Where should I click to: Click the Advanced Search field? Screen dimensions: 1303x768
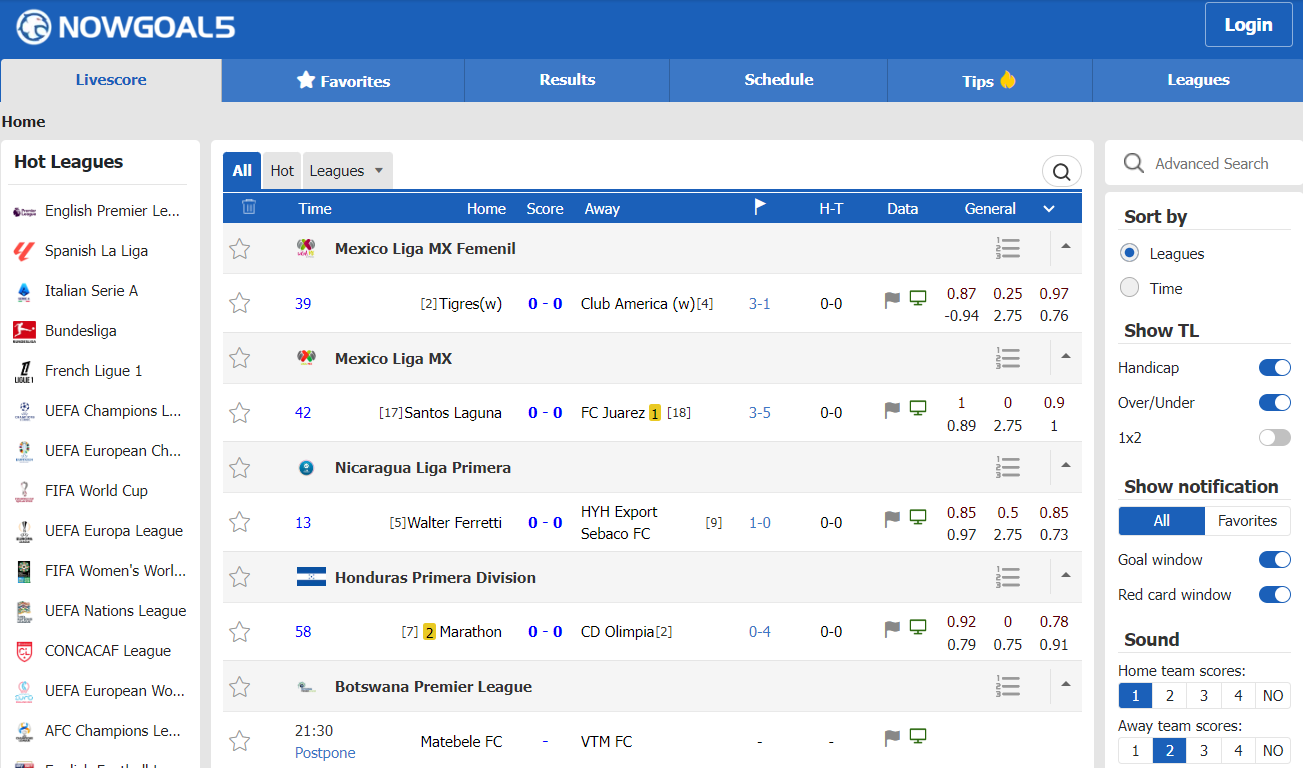tap(1211, 163)
